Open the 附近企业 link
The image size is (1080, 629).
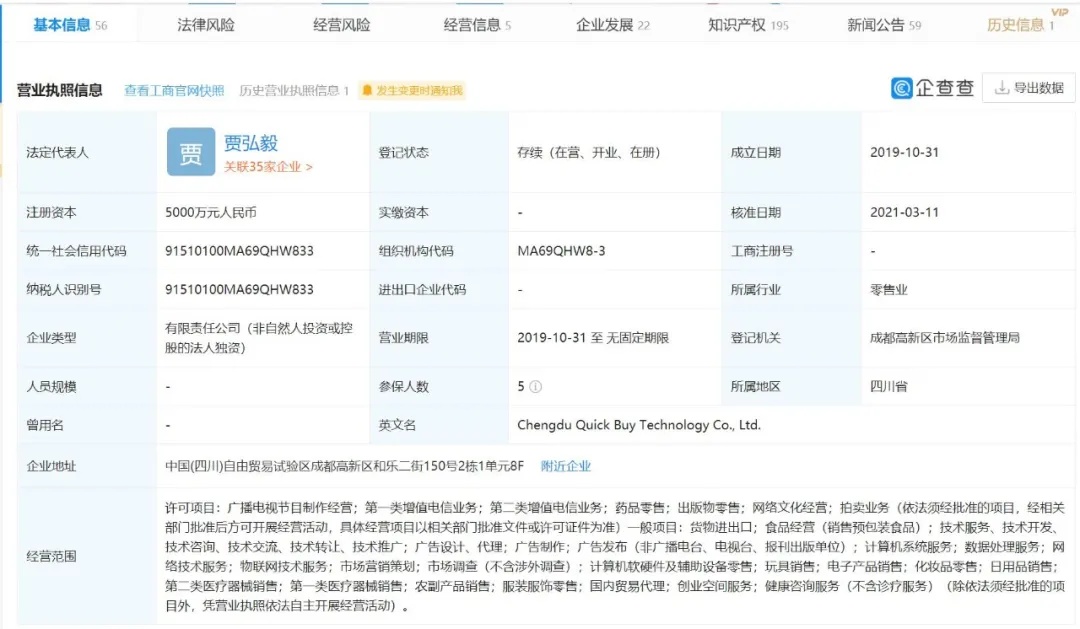point(567,466)
